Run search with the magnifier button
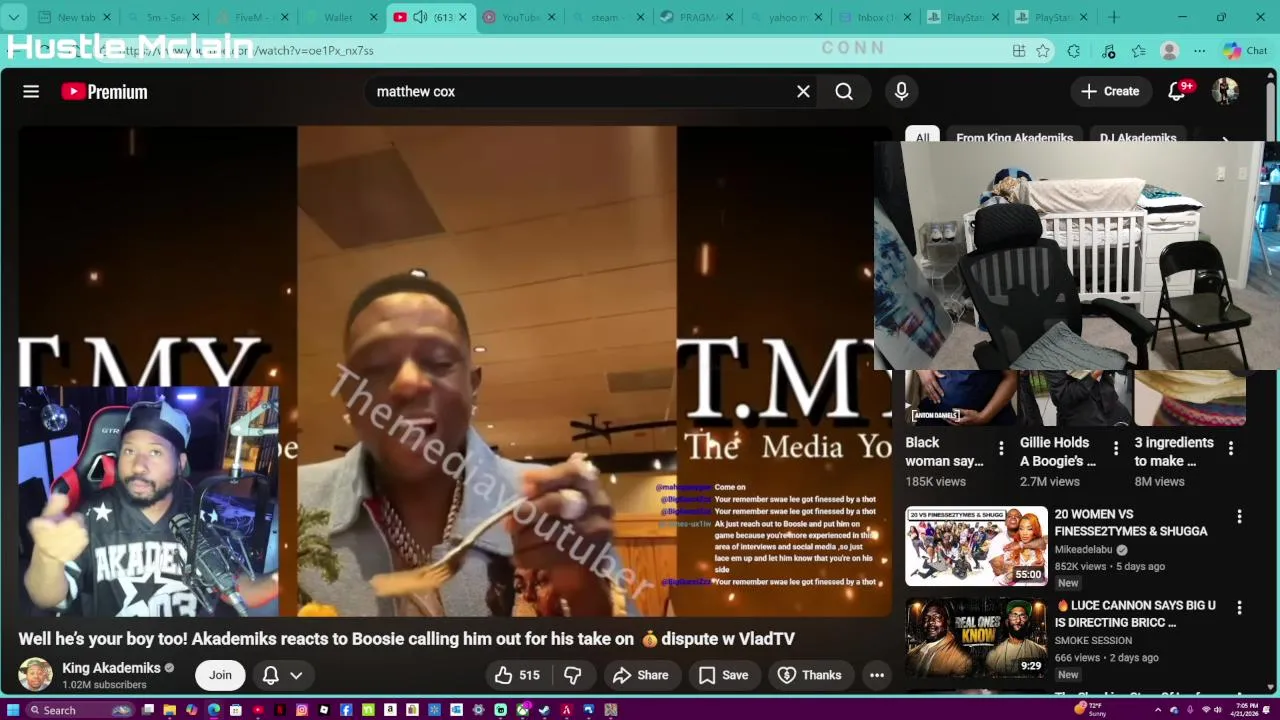 coord(844,91)
